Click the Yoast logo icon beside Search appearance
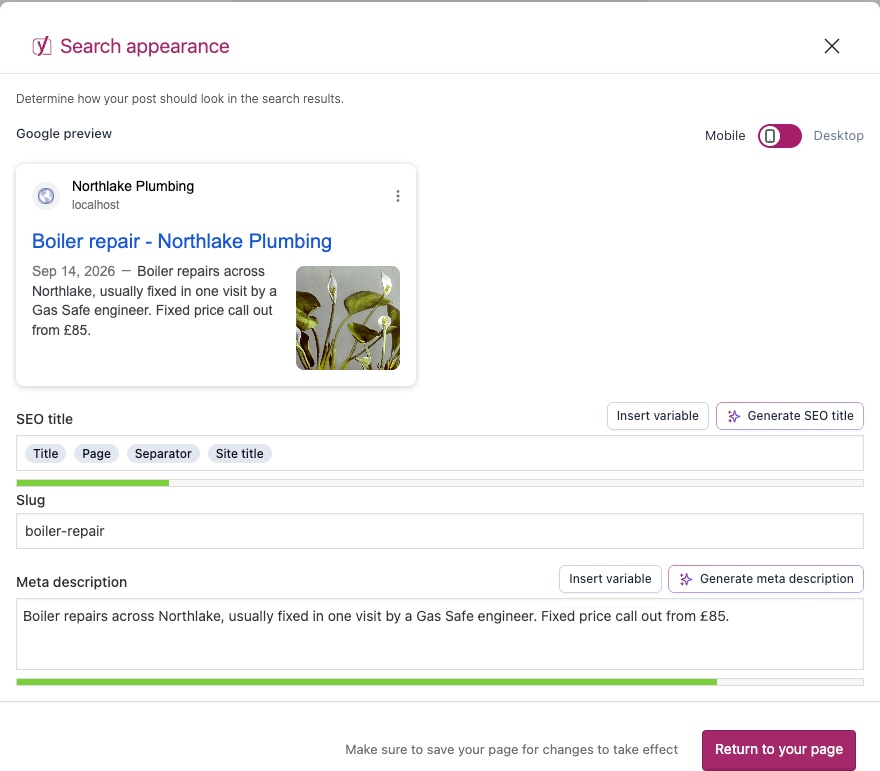 coord(42,46)
